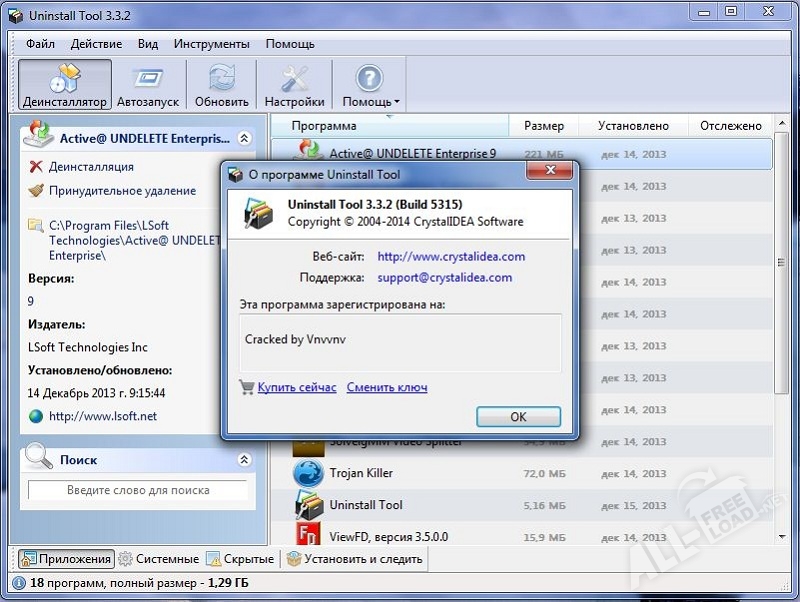Open Настройки tools icon

point(294,79)
